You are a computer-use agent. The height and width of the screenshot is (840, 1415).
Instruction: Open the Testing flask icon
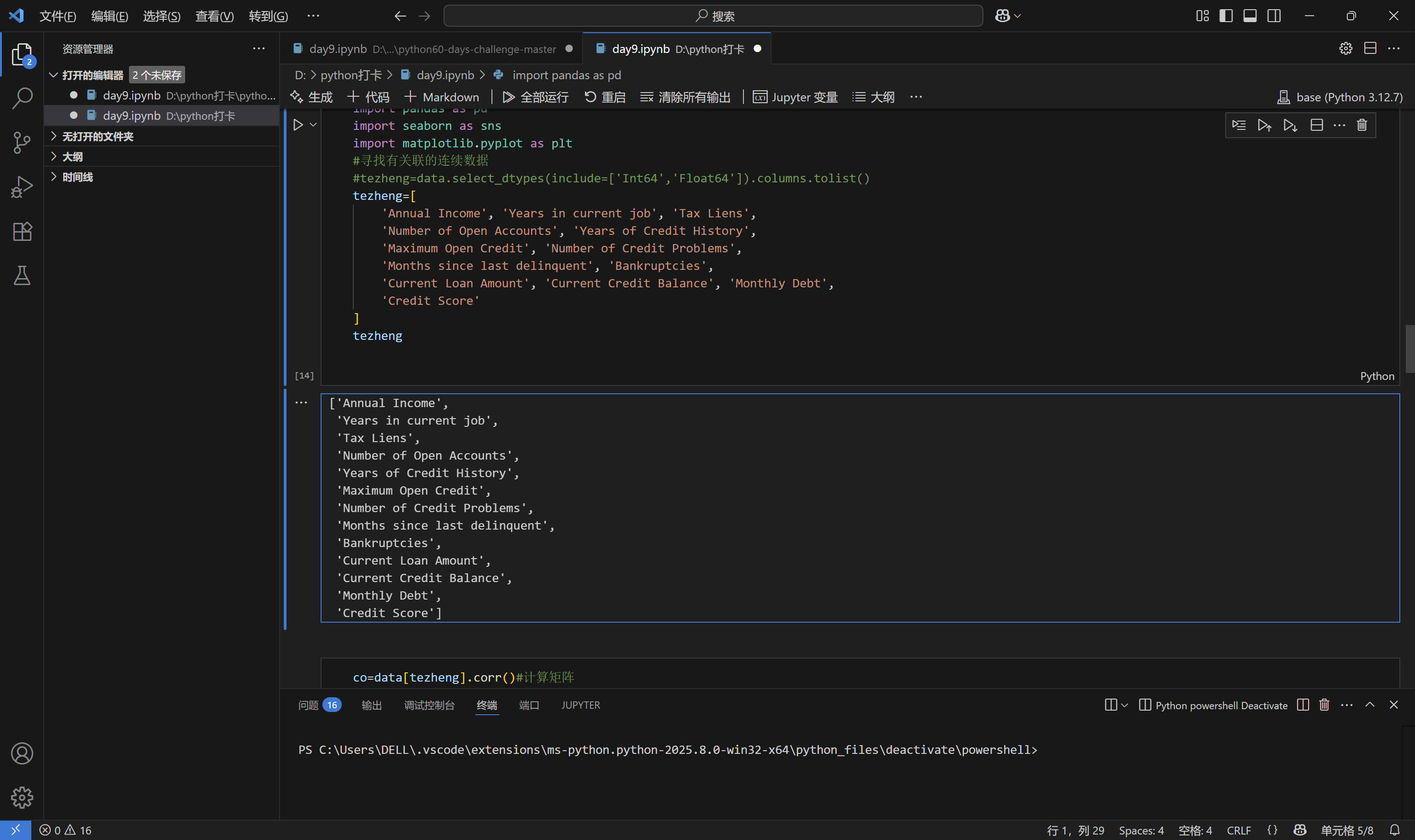(22, 276)
